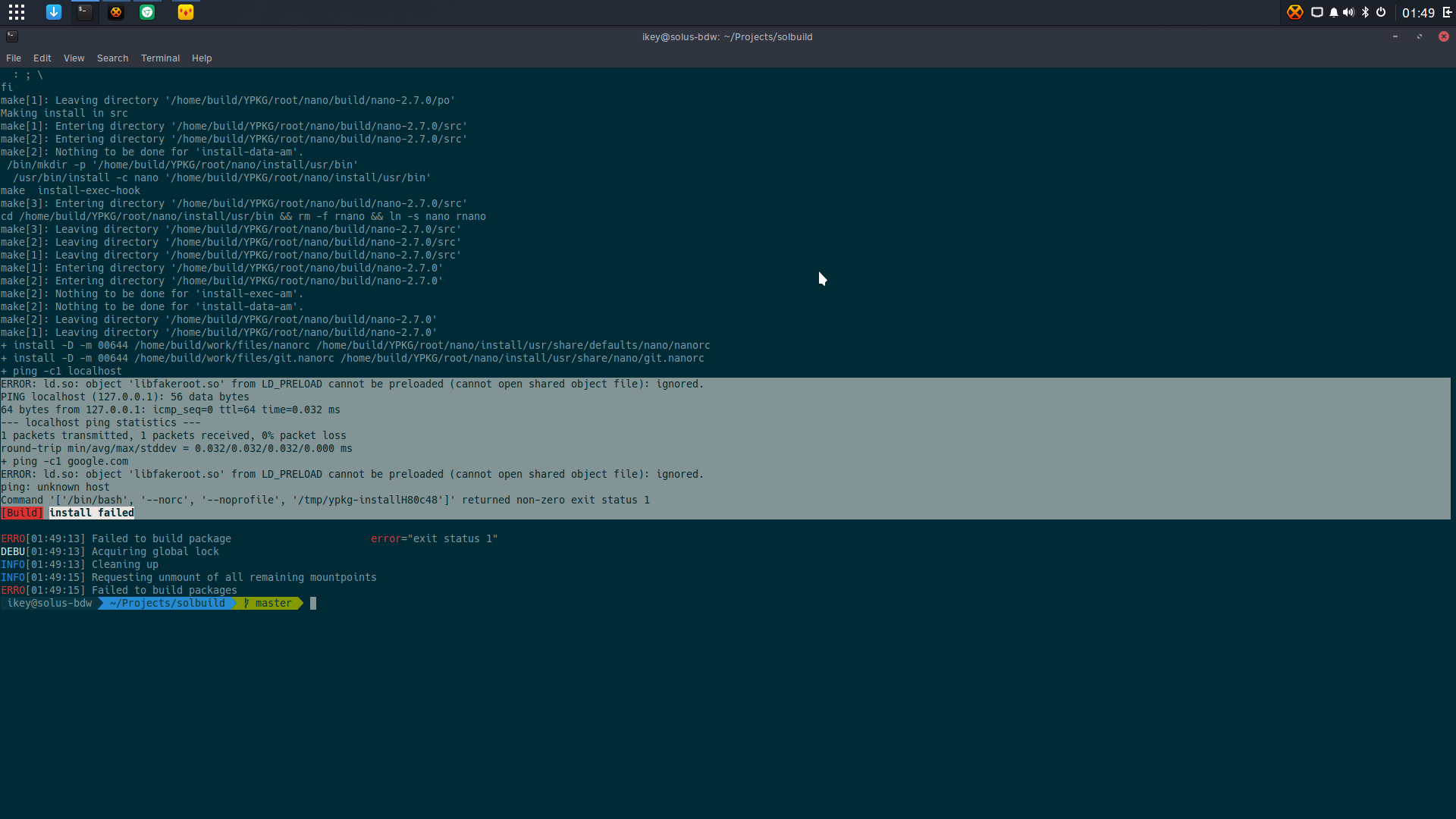Open the volume speaker indicator
The height and width of the screenshot is (819, 1456).
coord(1348,12)
